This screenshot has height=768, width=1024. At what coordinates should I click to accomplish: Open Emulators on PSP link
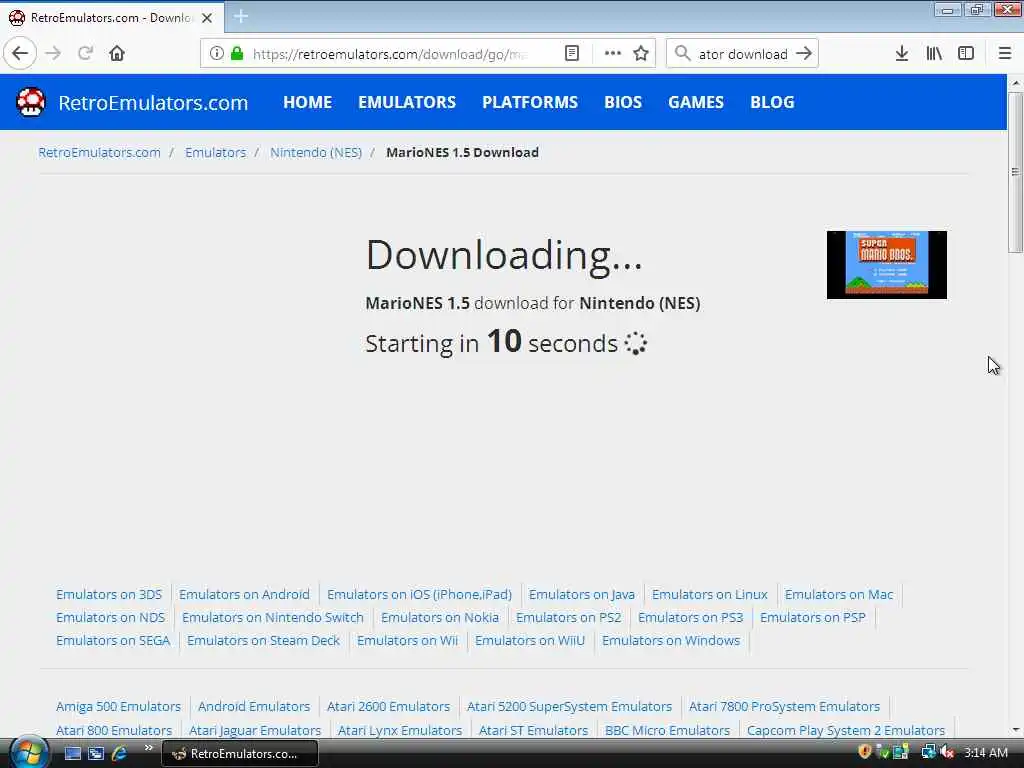tap(812, 617)
